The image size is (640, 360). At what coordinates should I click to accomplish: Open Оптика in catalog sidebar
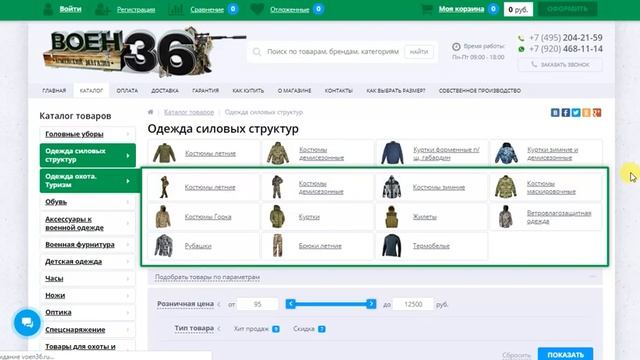point(87,312)
